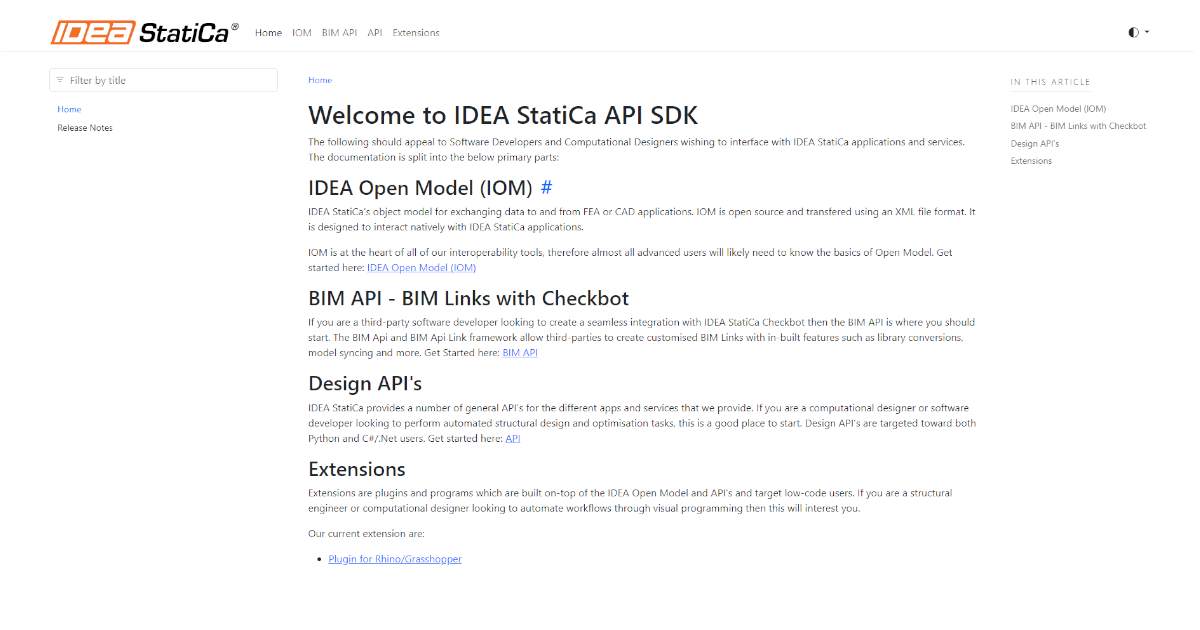This screenshot has width=1200, height=630.
Task: Open the Plugin for Rhino/Grasshopper link
Action: coord(395,559)
